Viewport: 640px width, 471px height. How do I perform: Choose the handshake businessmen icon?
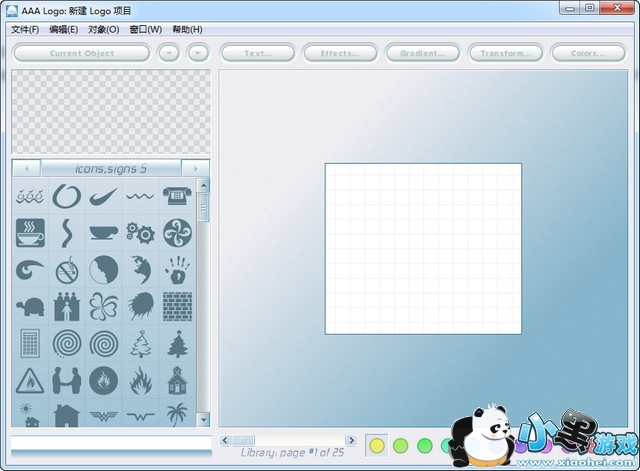(67, 380)
